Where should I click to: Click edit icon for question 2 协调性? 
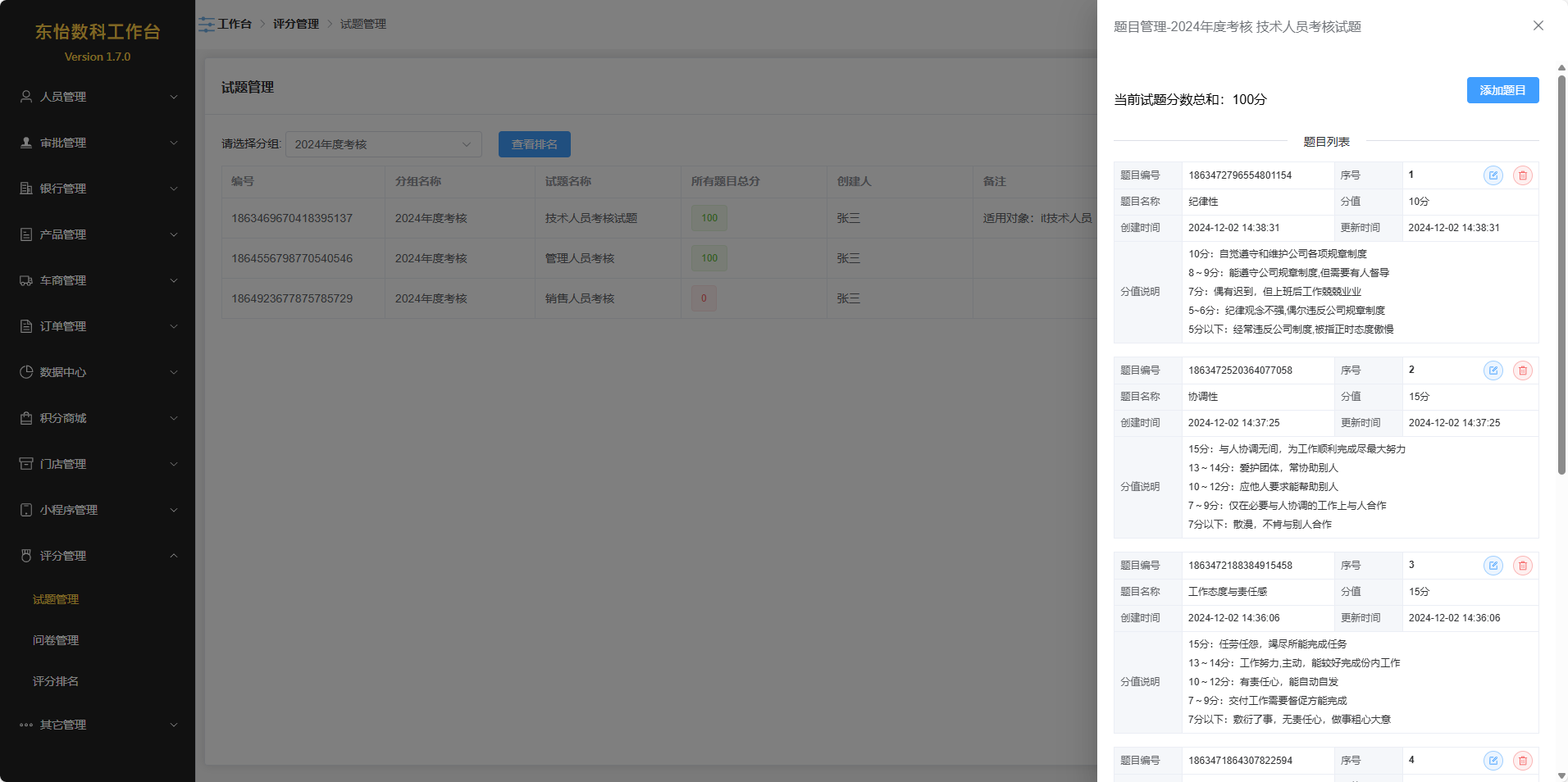(1493, 371)
